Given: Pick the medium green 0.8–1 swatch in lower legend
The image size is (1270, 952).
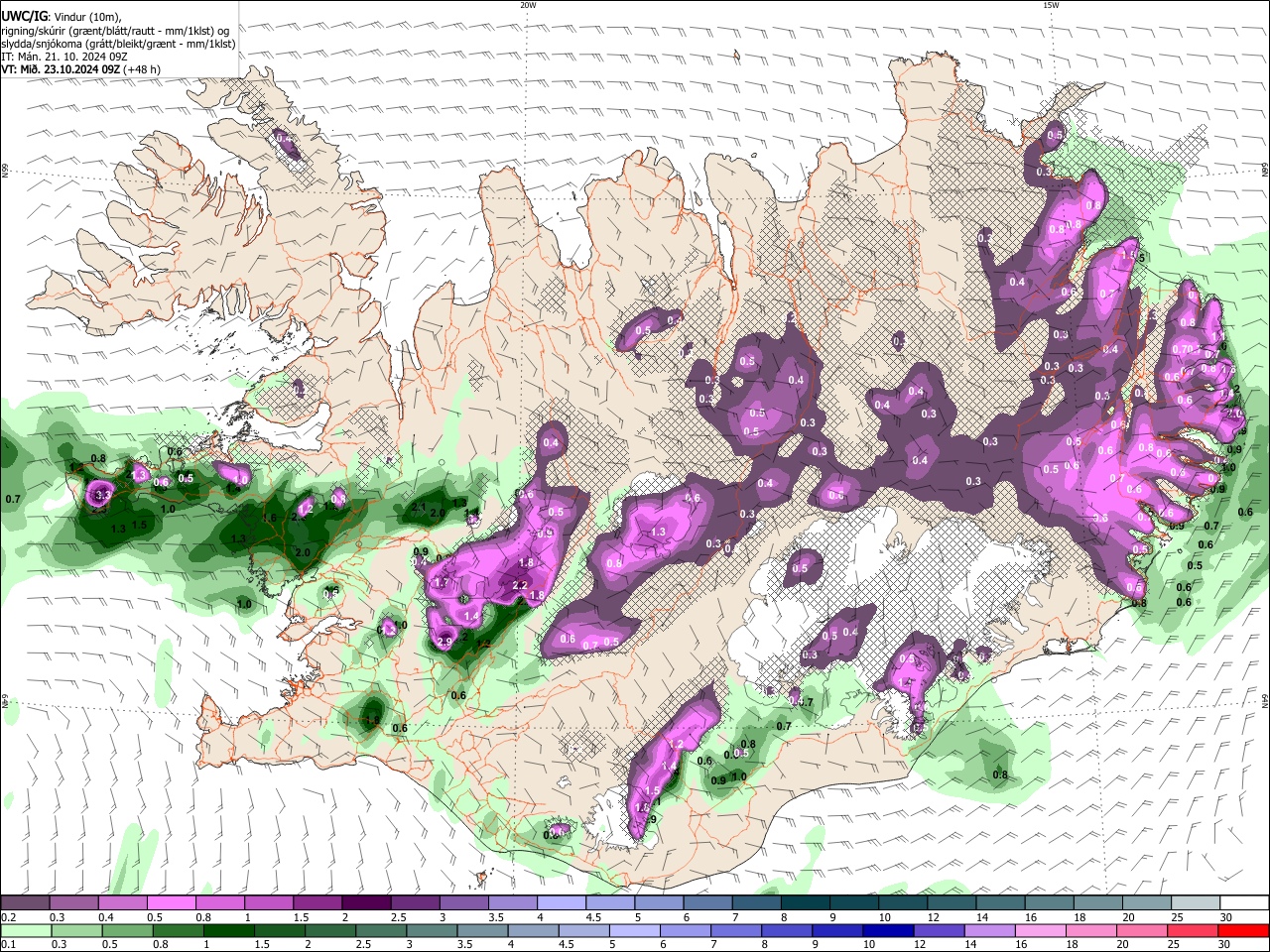Looking at the screenshot, I should tap(178, 931).
